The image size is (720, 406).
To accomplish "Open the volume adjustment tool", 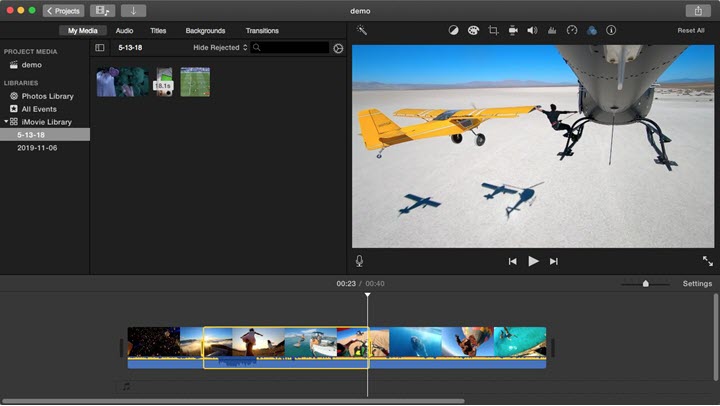I will point(532,31).
